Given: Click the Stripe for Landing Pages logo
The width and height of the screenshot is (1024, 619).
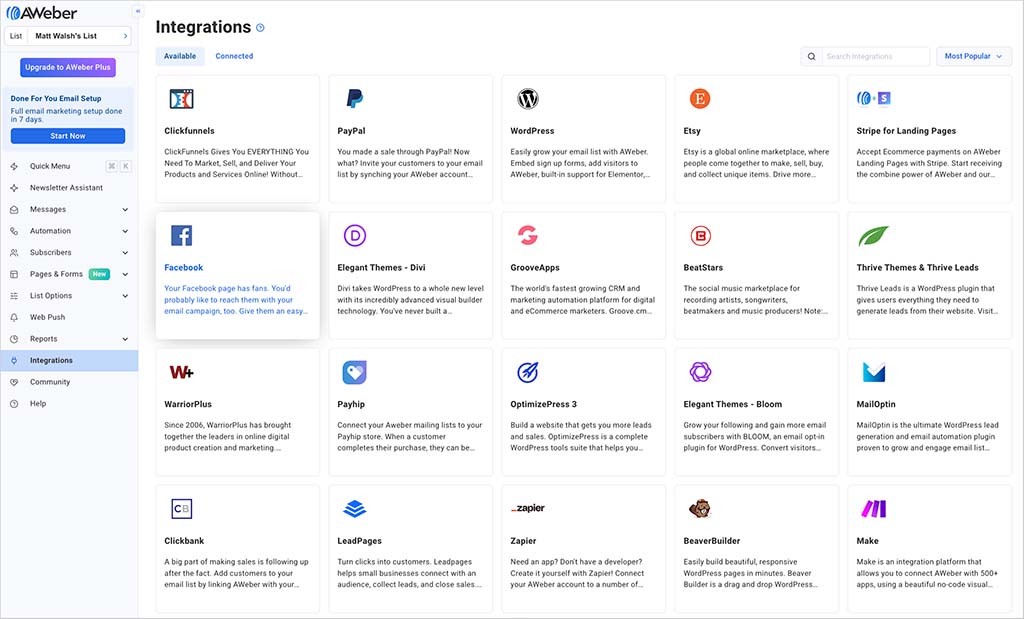Looking at the screenshot, I should 874,99.
